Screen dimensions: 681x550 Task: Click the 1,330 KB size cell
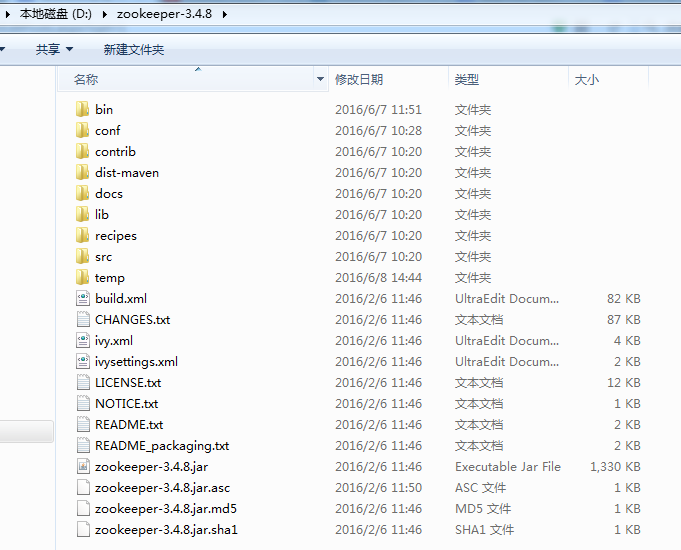point(615,466)
